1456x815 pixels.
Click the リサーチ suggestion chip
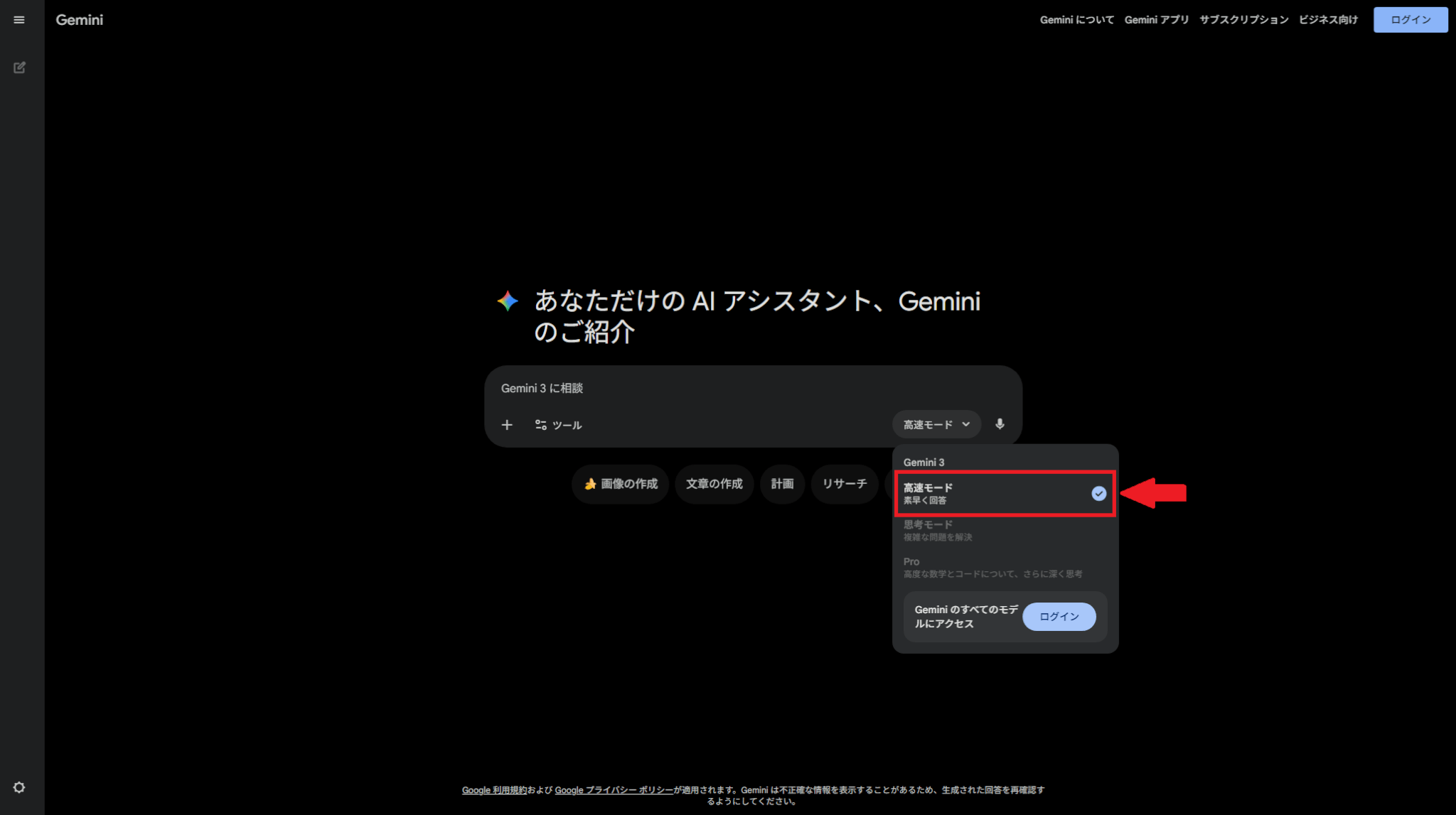pos(844,484)
